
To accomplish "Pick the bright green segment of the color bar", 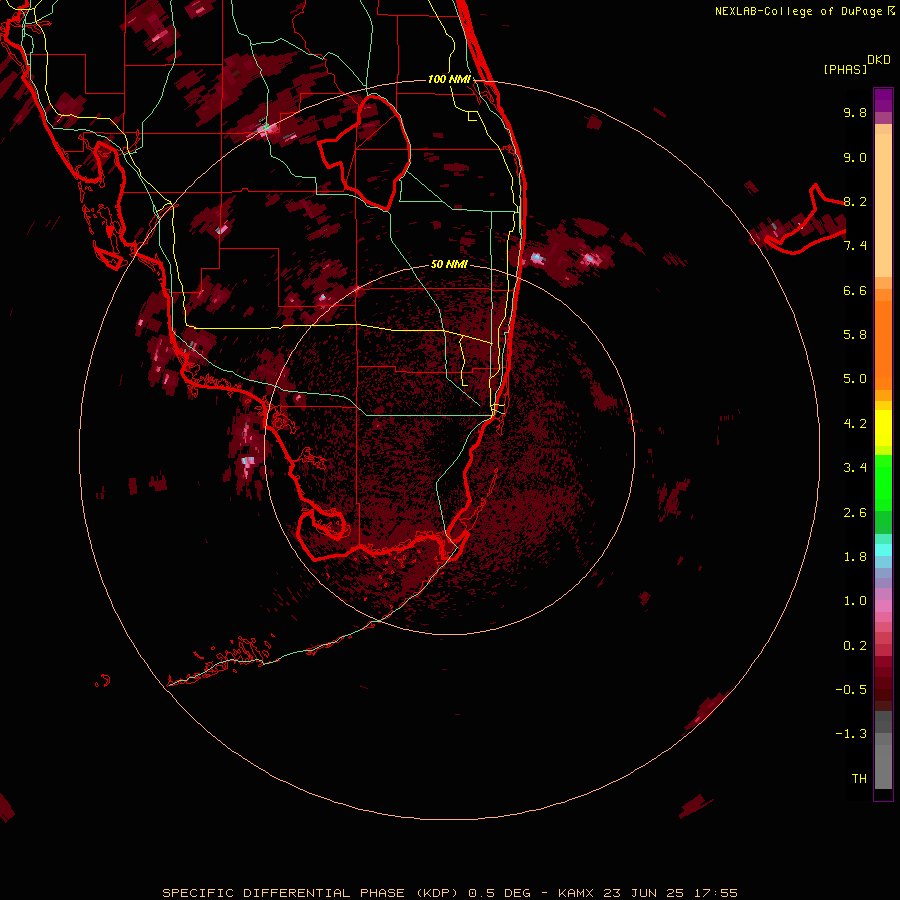I will 883,482.
